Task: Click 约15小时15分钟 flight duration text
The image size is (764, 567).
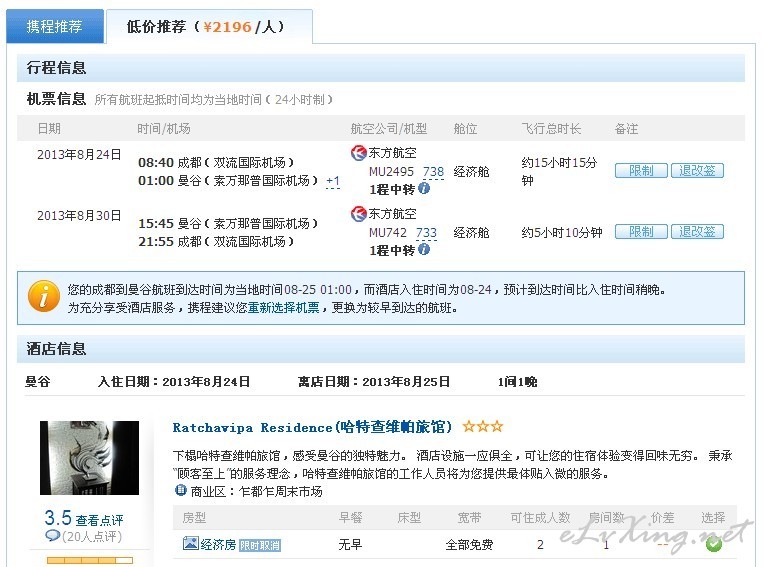Action: click(x=559, y=171)
